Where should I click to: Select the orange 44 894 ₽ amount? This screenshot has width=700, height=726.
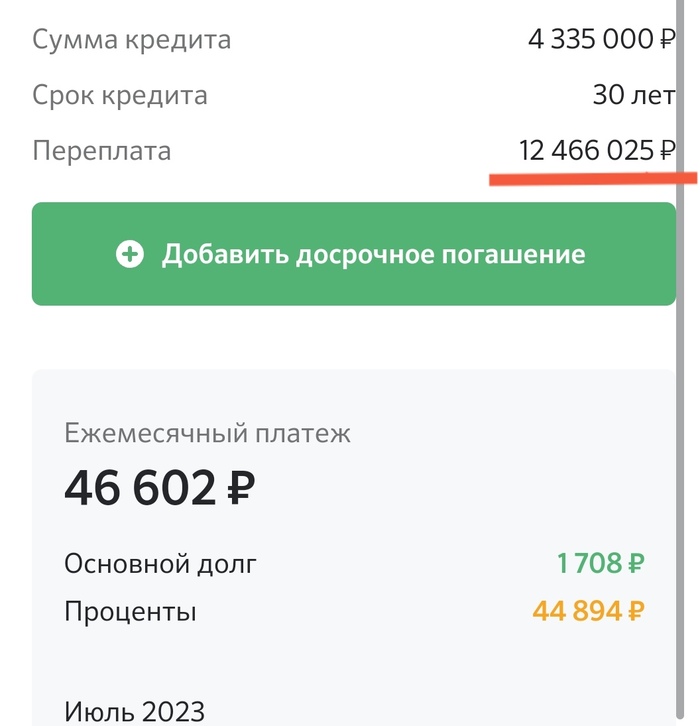pyautogui.click(x=588, y=611)
